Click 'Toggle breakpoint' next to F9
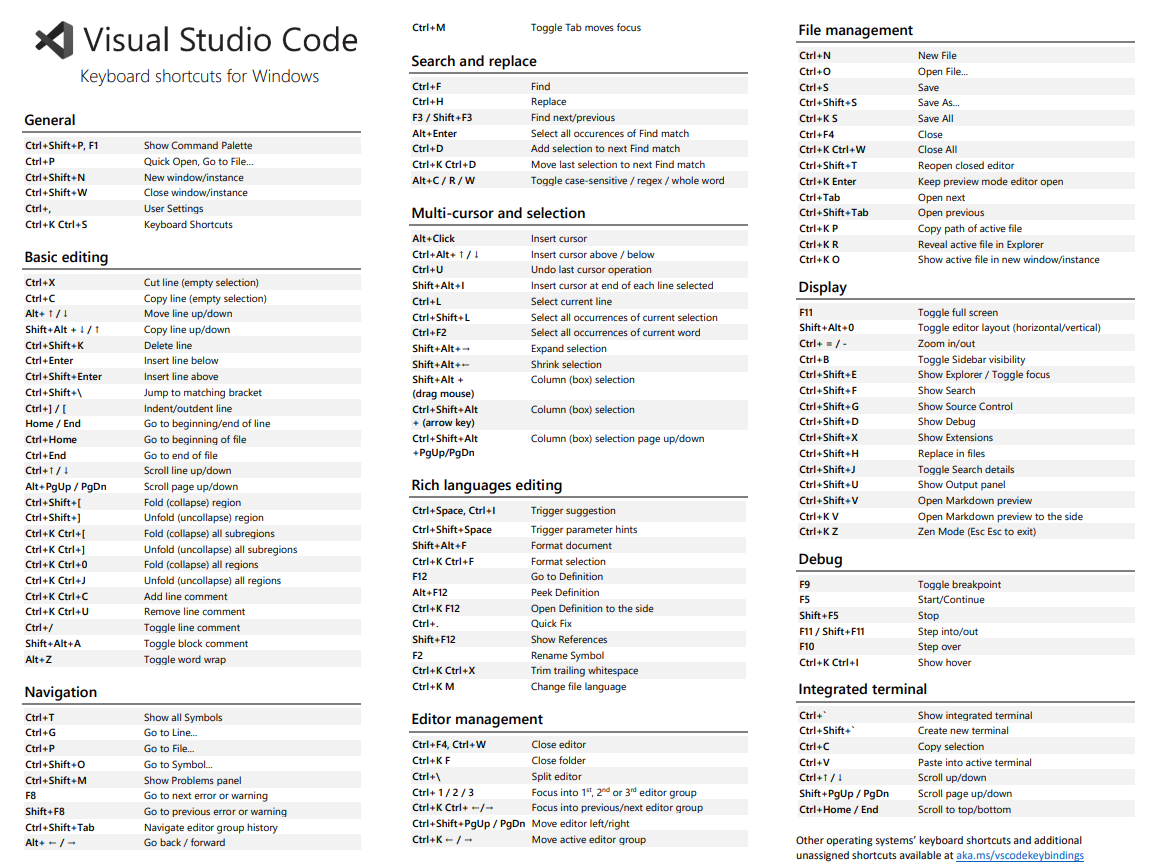This screenshot has height=864, width=1157. coord(959,584)
